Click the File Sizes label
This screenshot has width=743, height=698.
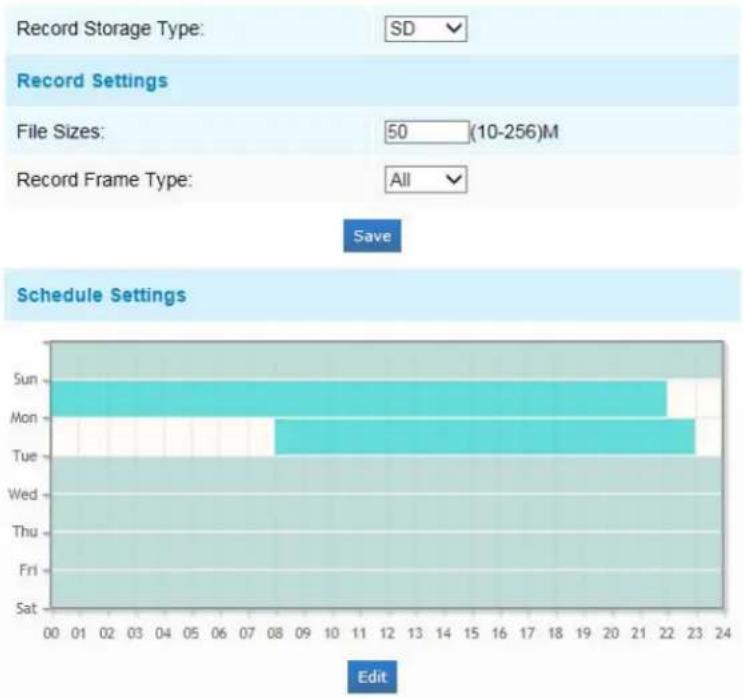pos(60,132)
